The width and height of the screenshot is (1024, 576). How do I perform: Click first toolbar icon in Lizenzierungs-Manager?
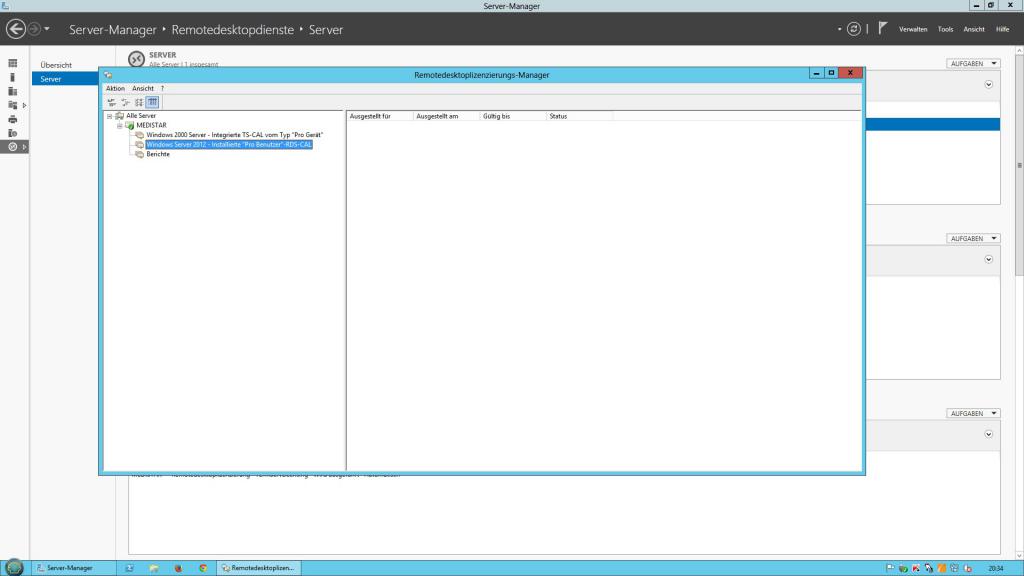(112, 102)
